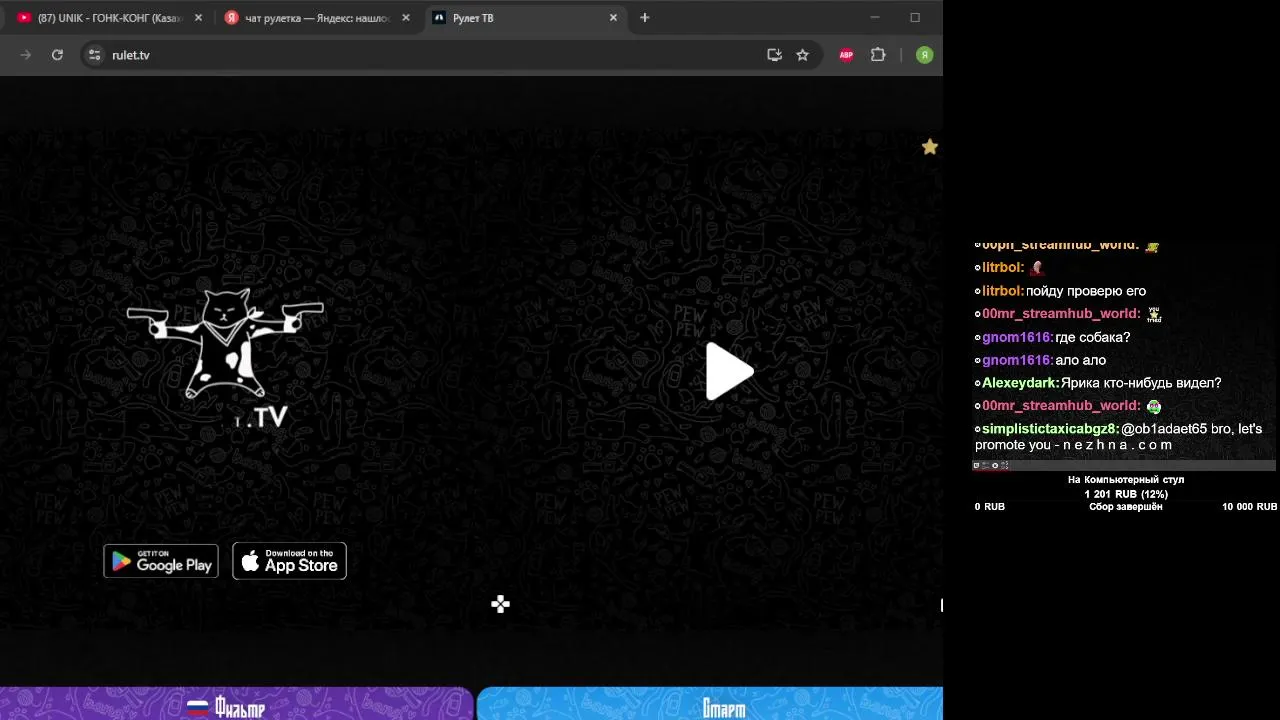Click the 1 201 RUB (12%) amount
Image resolution: width=1280 pixels, height=720 pixels.
click(1126, 494)
